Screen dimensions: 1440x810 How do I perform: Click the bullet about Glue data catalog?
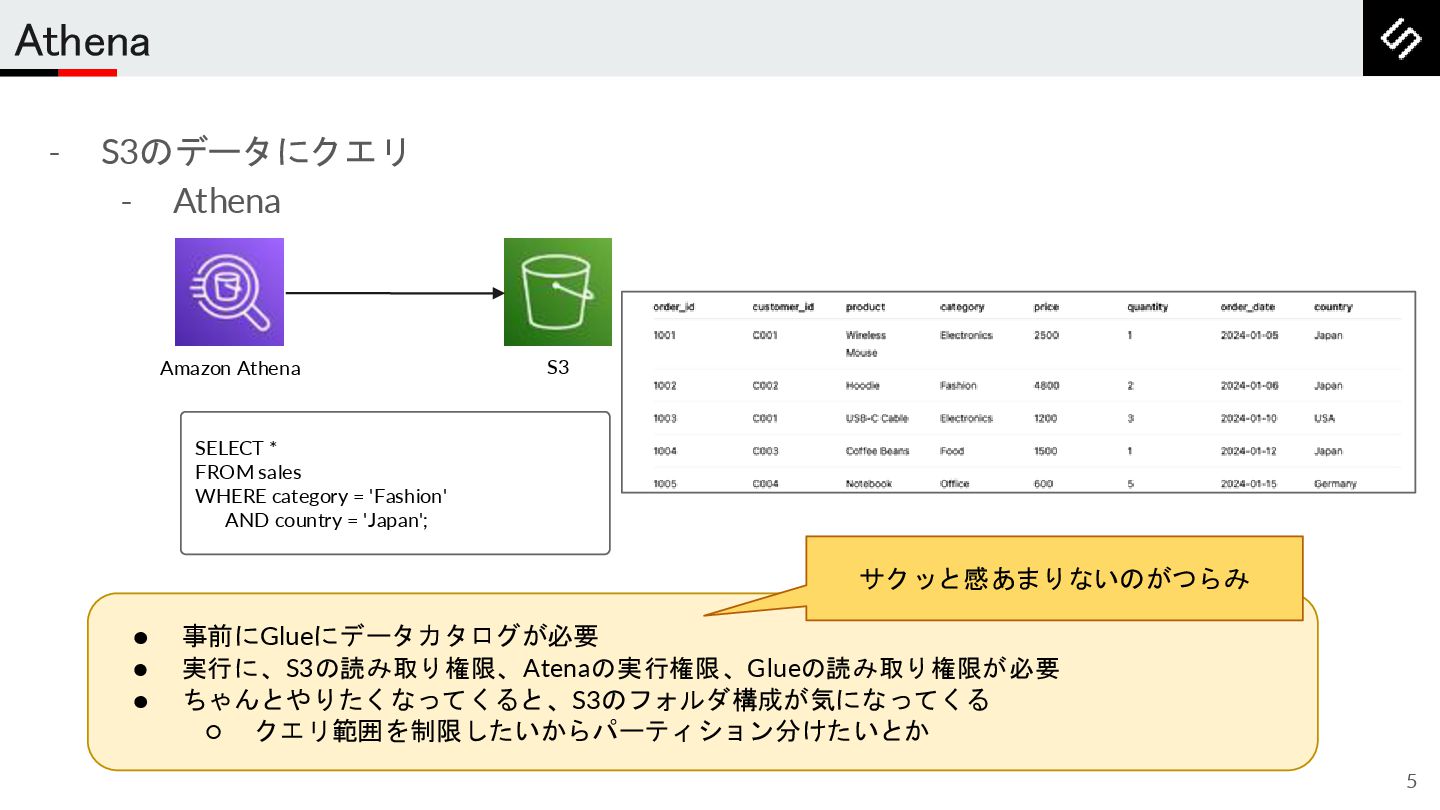pyautogui.click(x=390, y=635)
